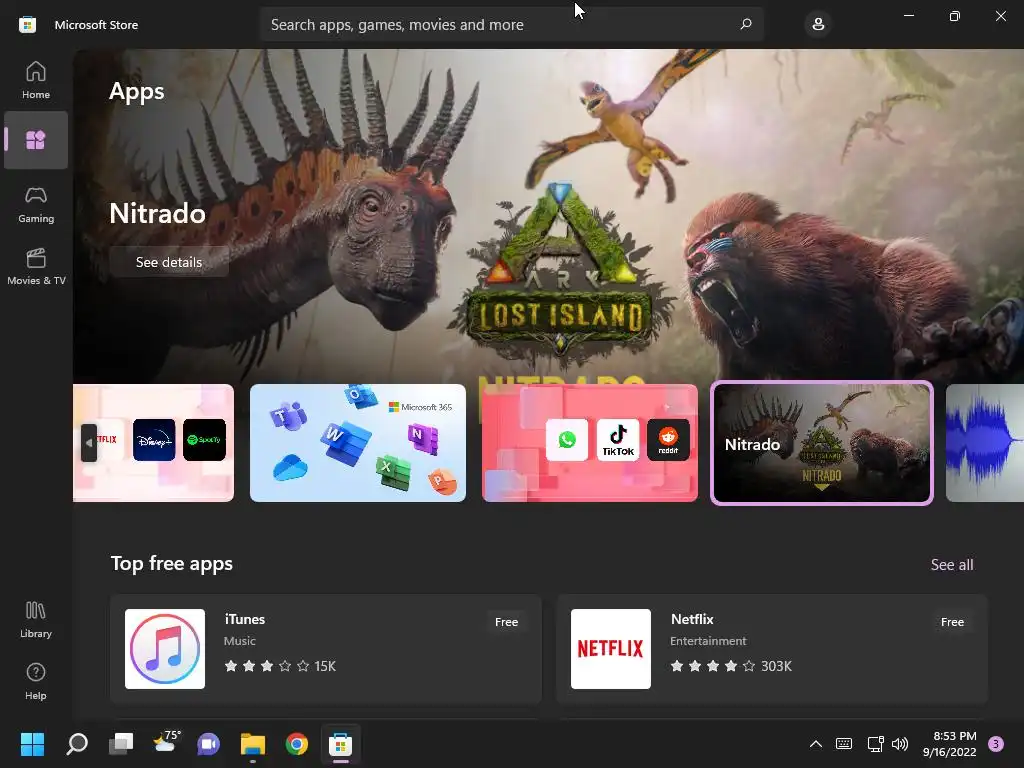Select the Nitrado carousel card
1024x768 pixels.
(x=822, y=443)
